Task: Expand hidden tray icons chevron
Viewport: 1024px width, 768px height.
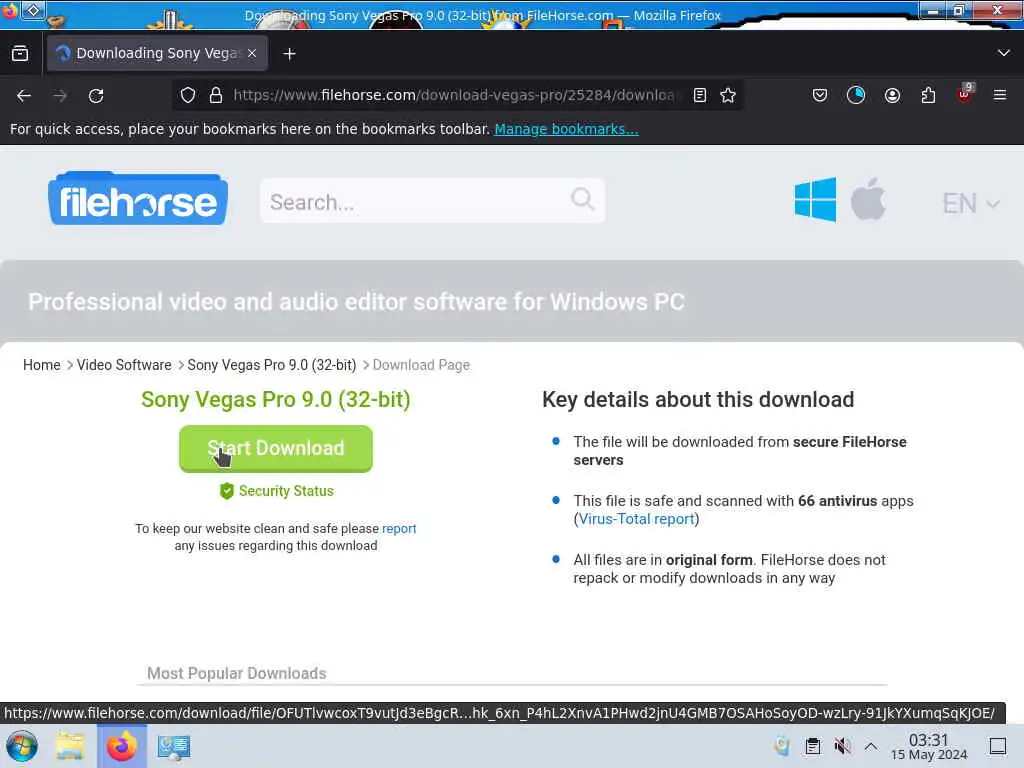Action: pyautogui.click(x=871, y=746)
